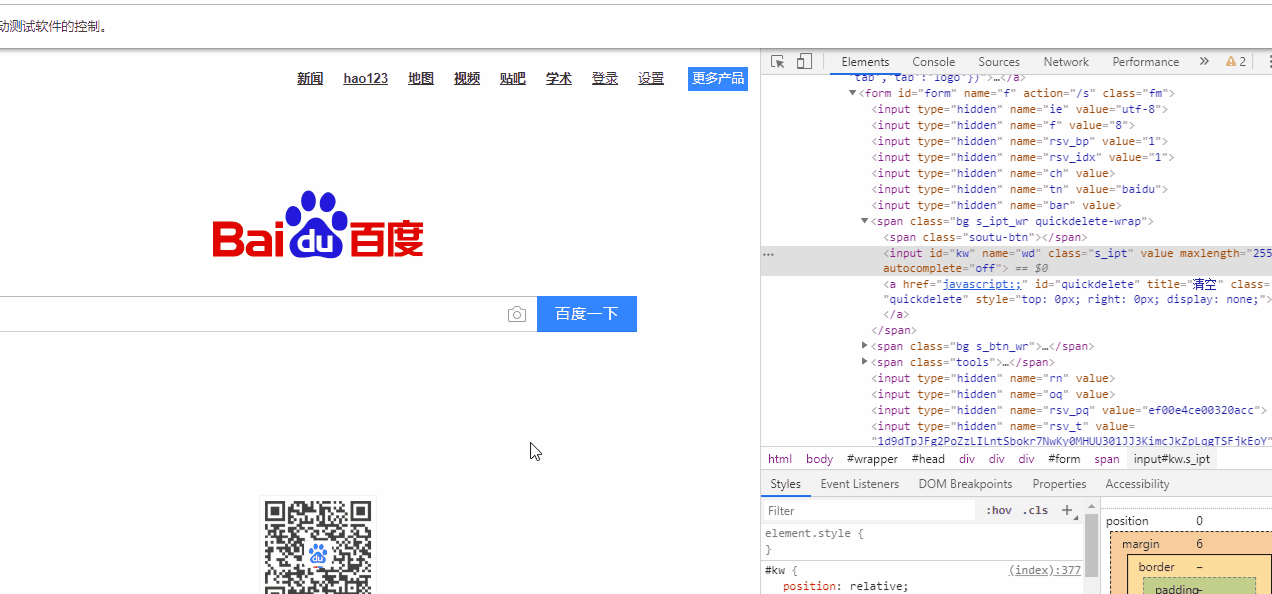Collapse the form id="form" node
The width and height of the screenshot is (1272, 594).
[x=853, y=93]
